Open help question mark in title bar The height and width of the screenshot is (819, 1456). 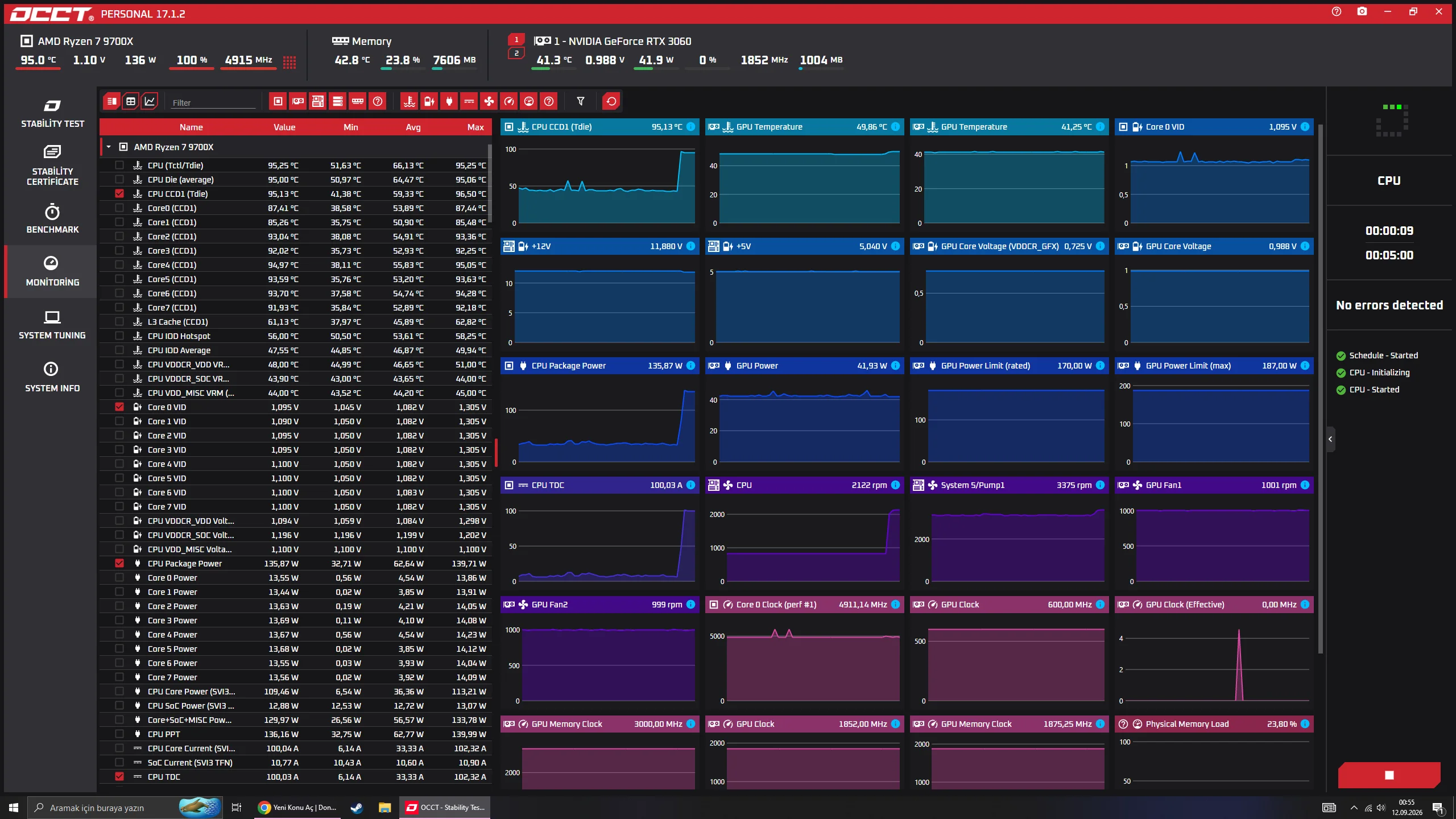coord(1337,11)
